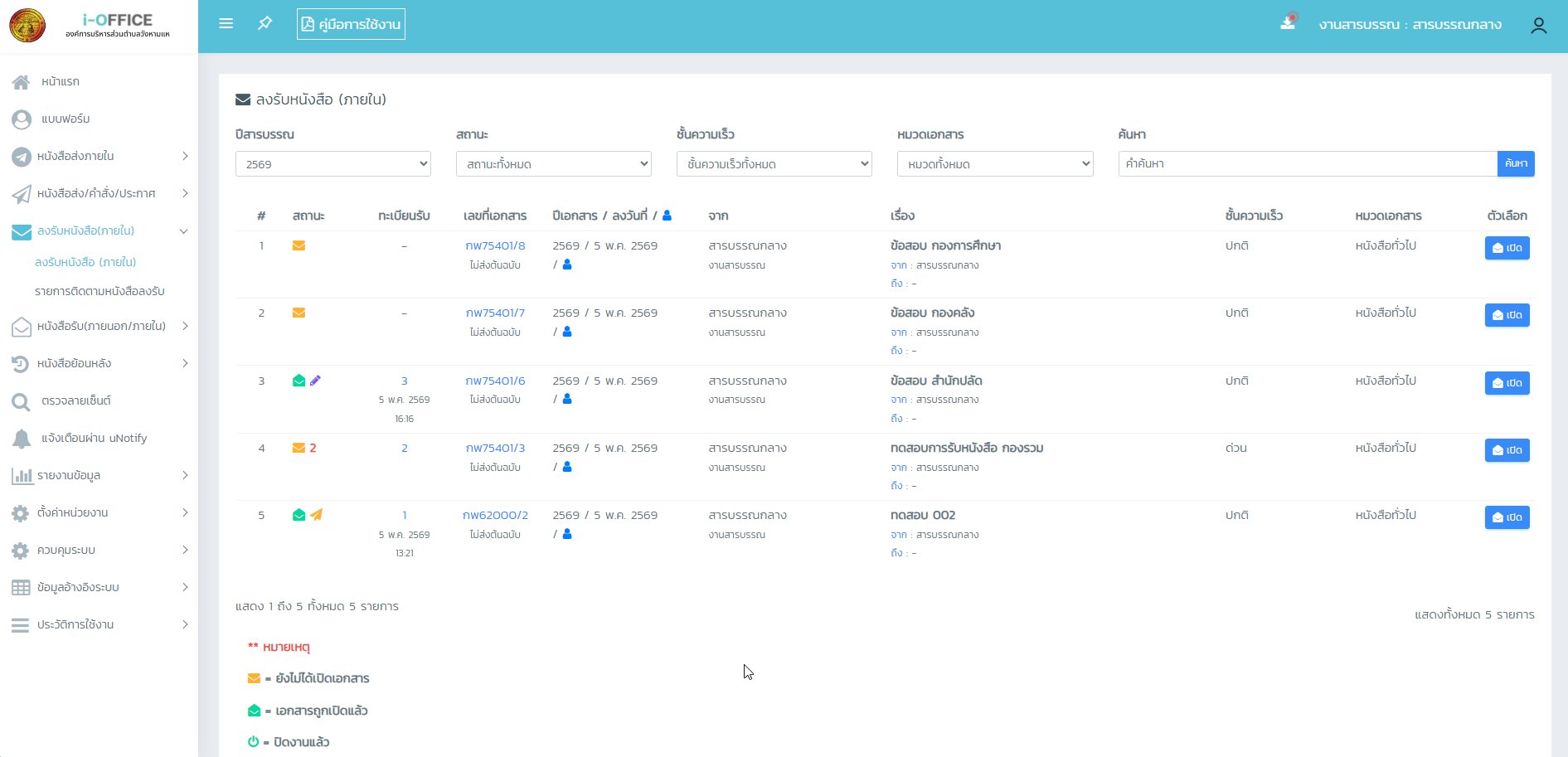This screenshot has height=757, width=1568.
Task: Expand หนังสือรับ(ภายนอก/ภายใน) menu
Action: point(99,326)
